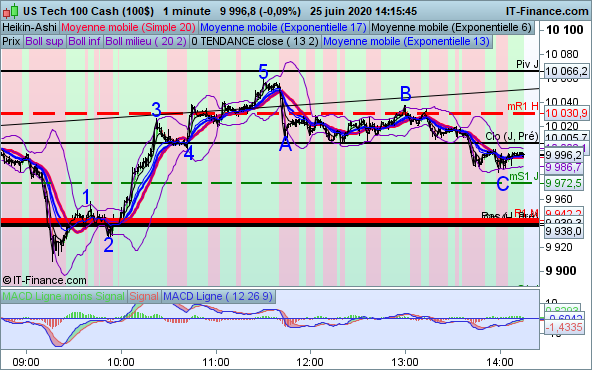Click the candlestick icon beside the chart title
The image size is (592, 370).
(10, 11)
